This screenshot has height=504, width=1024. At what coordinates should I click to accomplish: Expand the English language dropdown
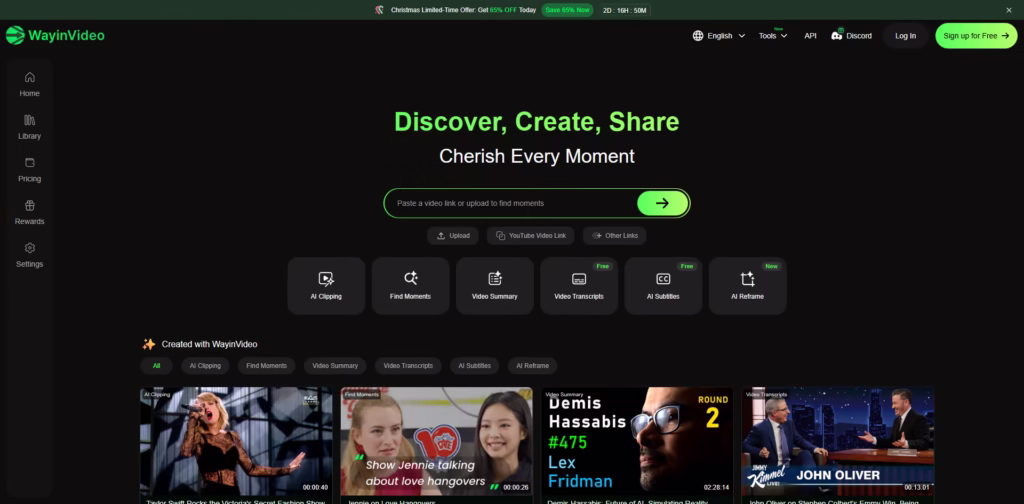tap(719, 36)
